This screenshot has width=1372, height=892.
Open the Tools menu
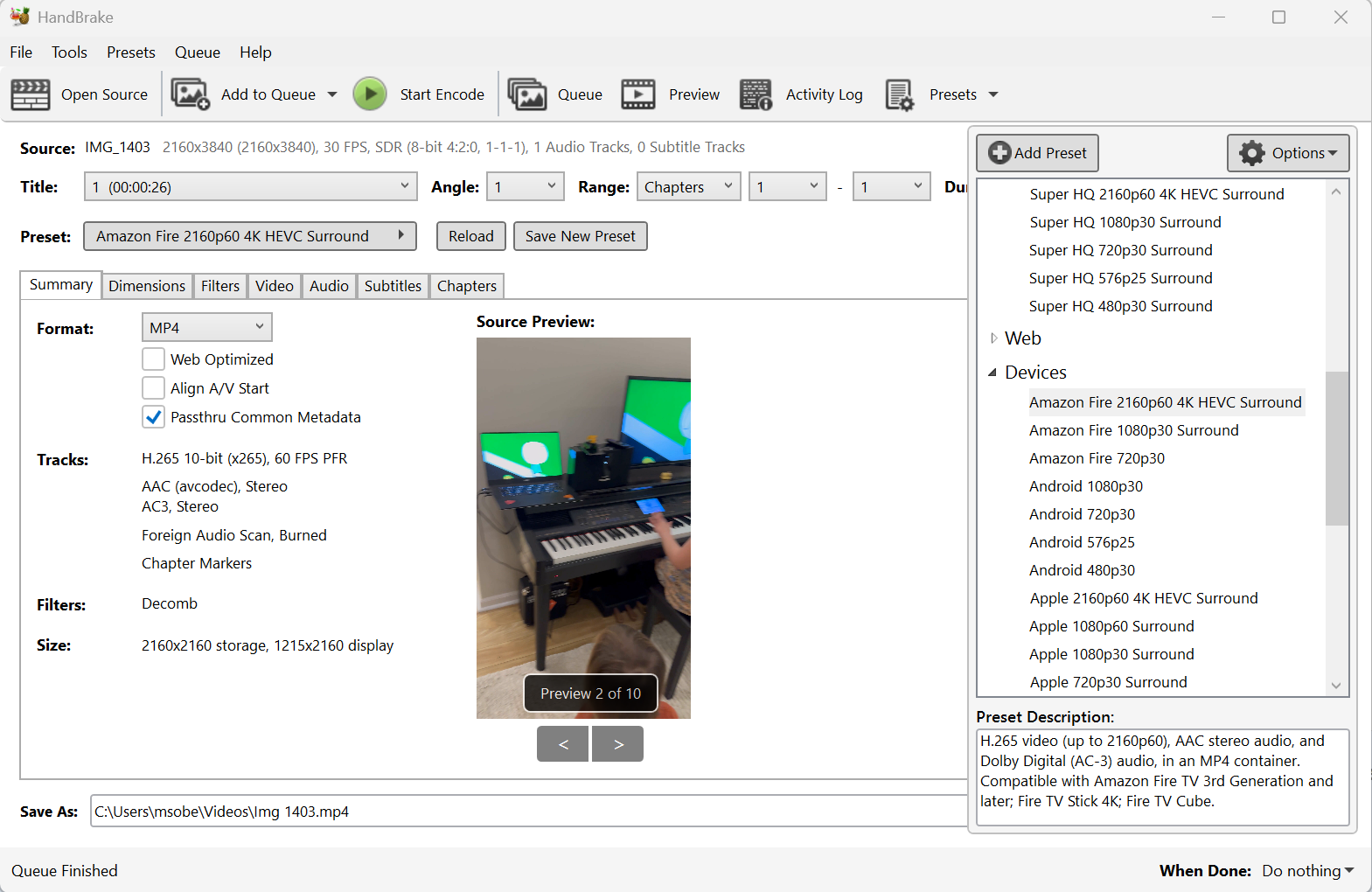tap(69, 52)
